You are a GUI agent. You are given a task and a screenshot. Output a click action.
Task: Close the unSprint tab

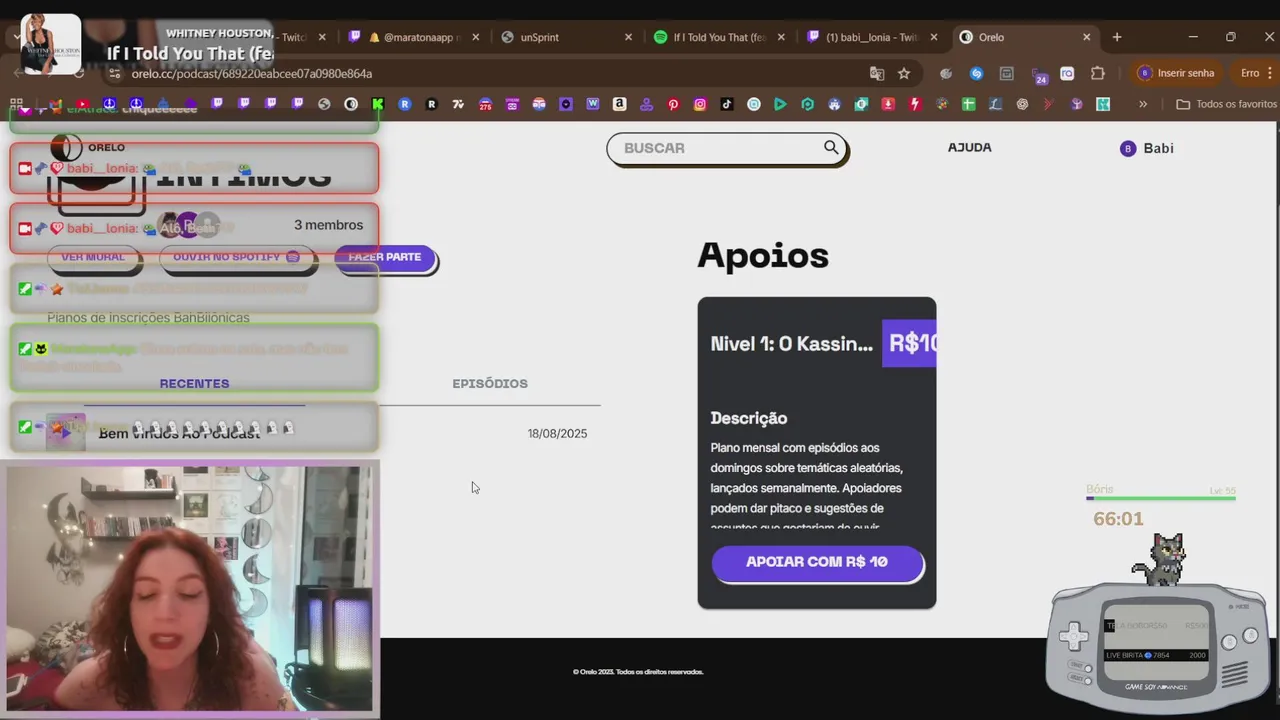(x=628, y=37)
